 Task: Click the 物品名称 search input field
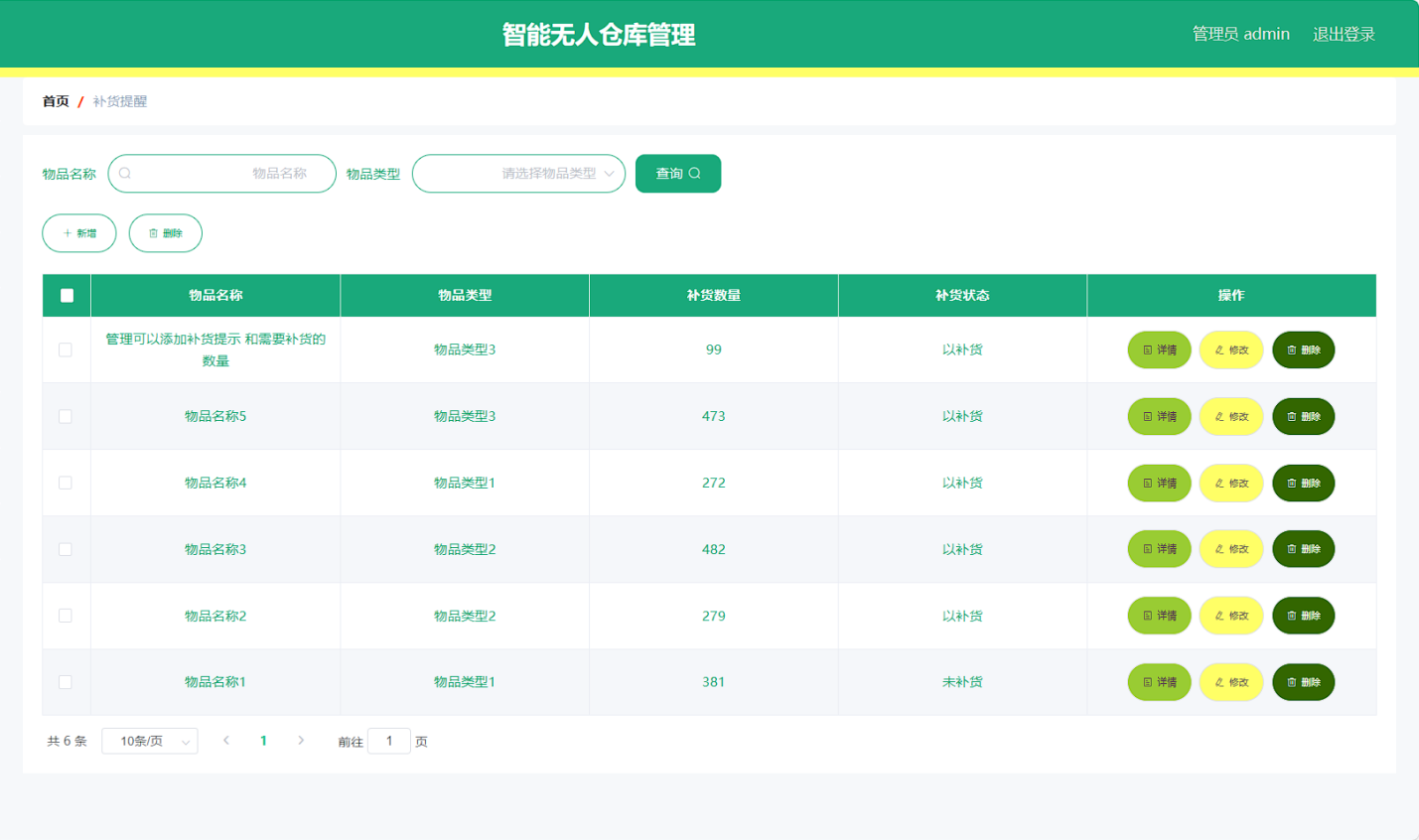221,174
